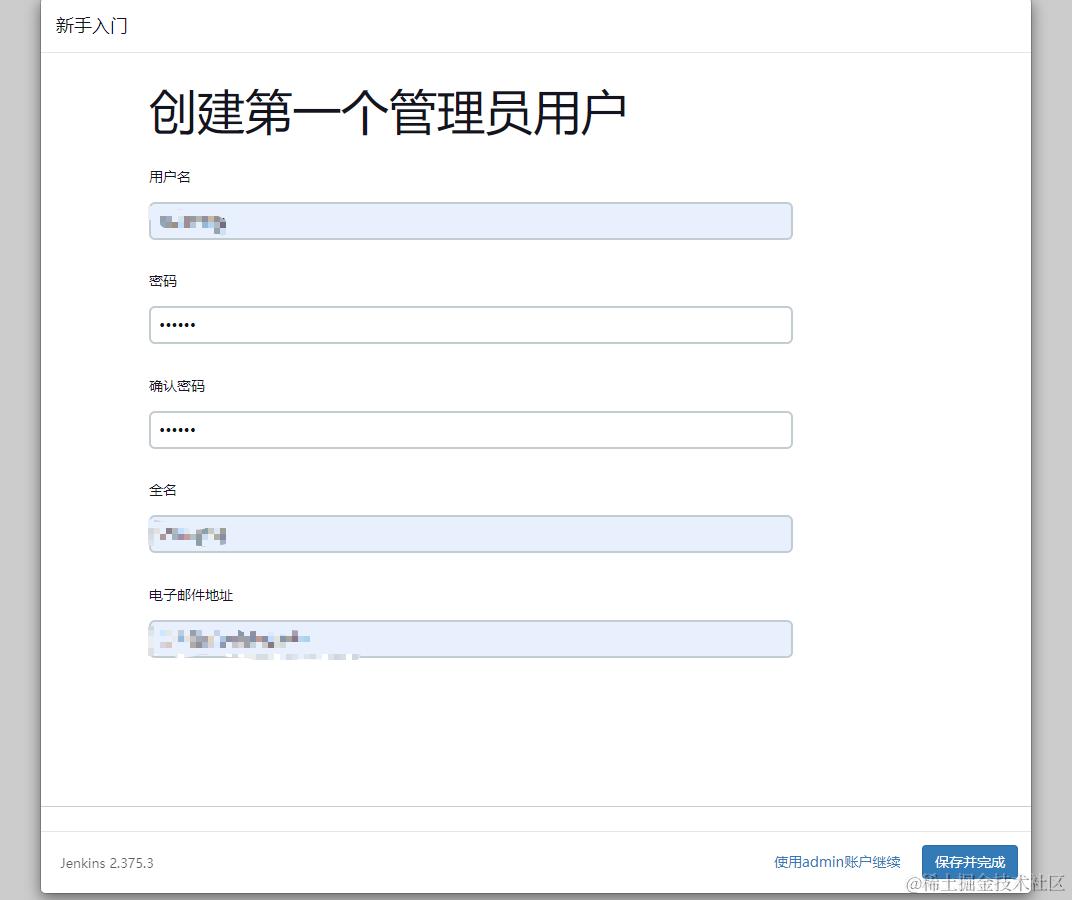Click the 用户名 input field
Image resolution: width=1072 pixels, height=900 pixels.
click(x=470, y=220)
